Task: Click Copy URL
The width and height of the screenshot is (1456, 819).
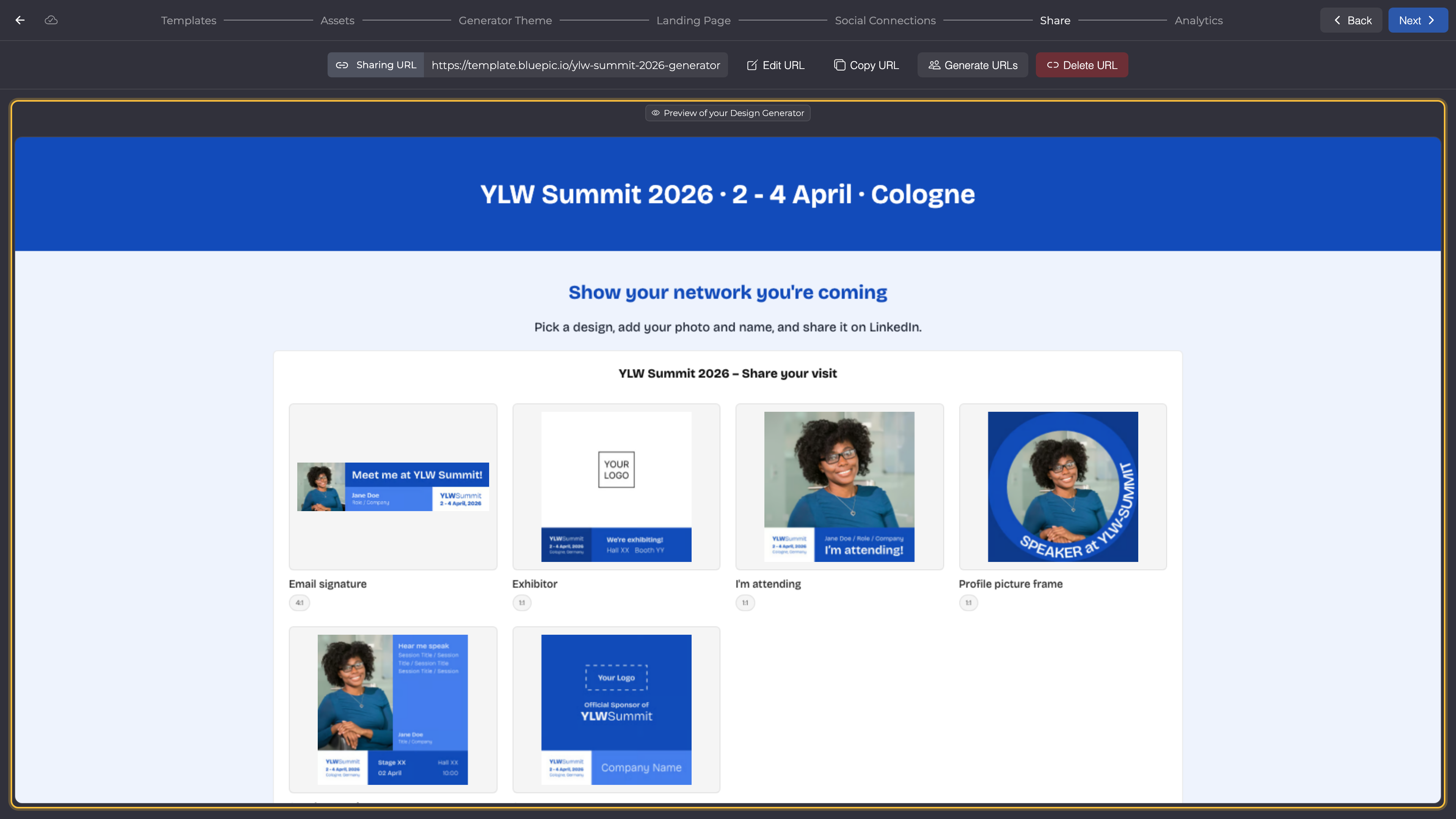Action: point(866,65)
